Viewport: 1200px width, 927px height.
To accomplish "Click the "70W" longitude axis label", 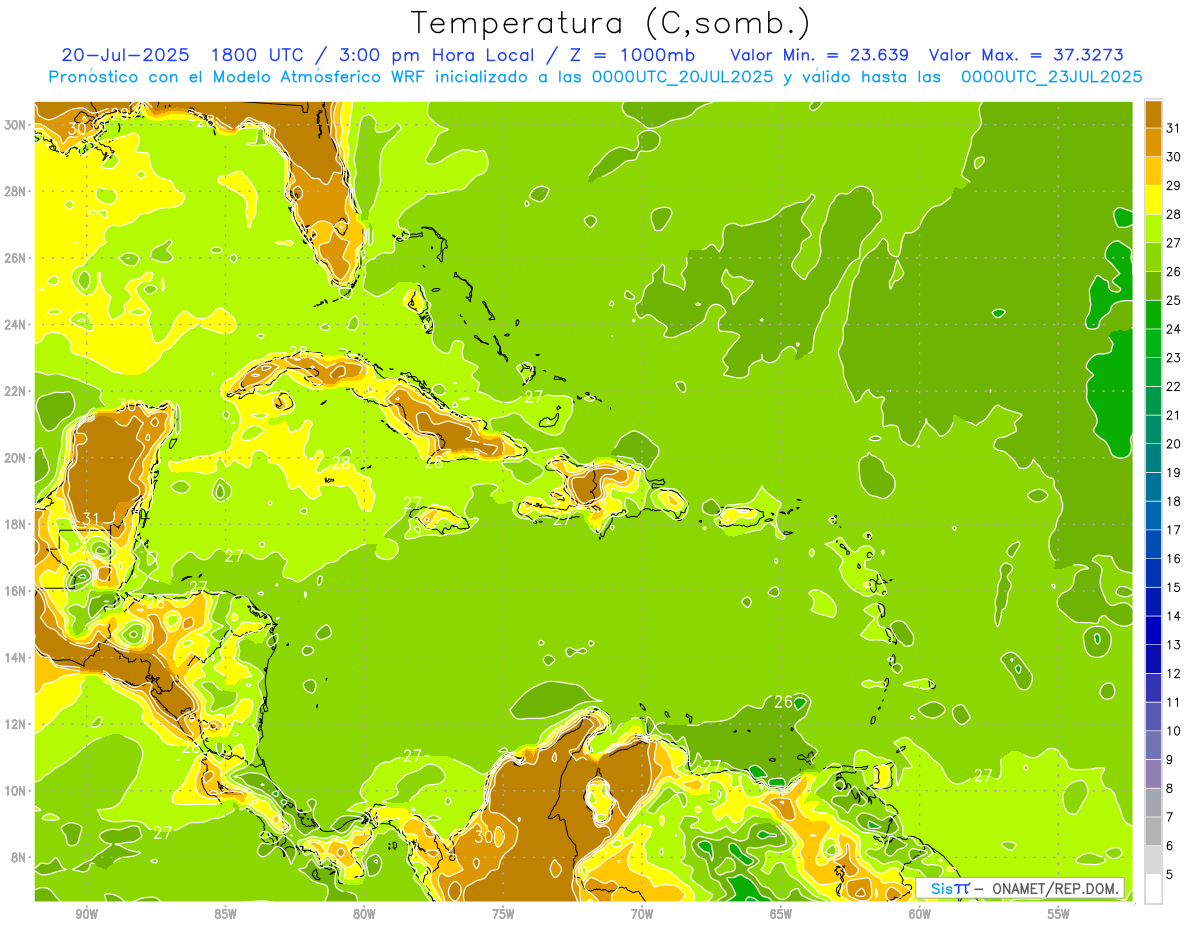I will [642, 914].
